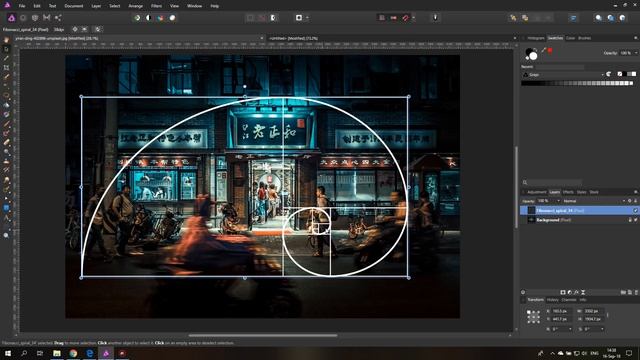Open the Swatches panel options menu
The image size is (640, 360).
[636, 38]
